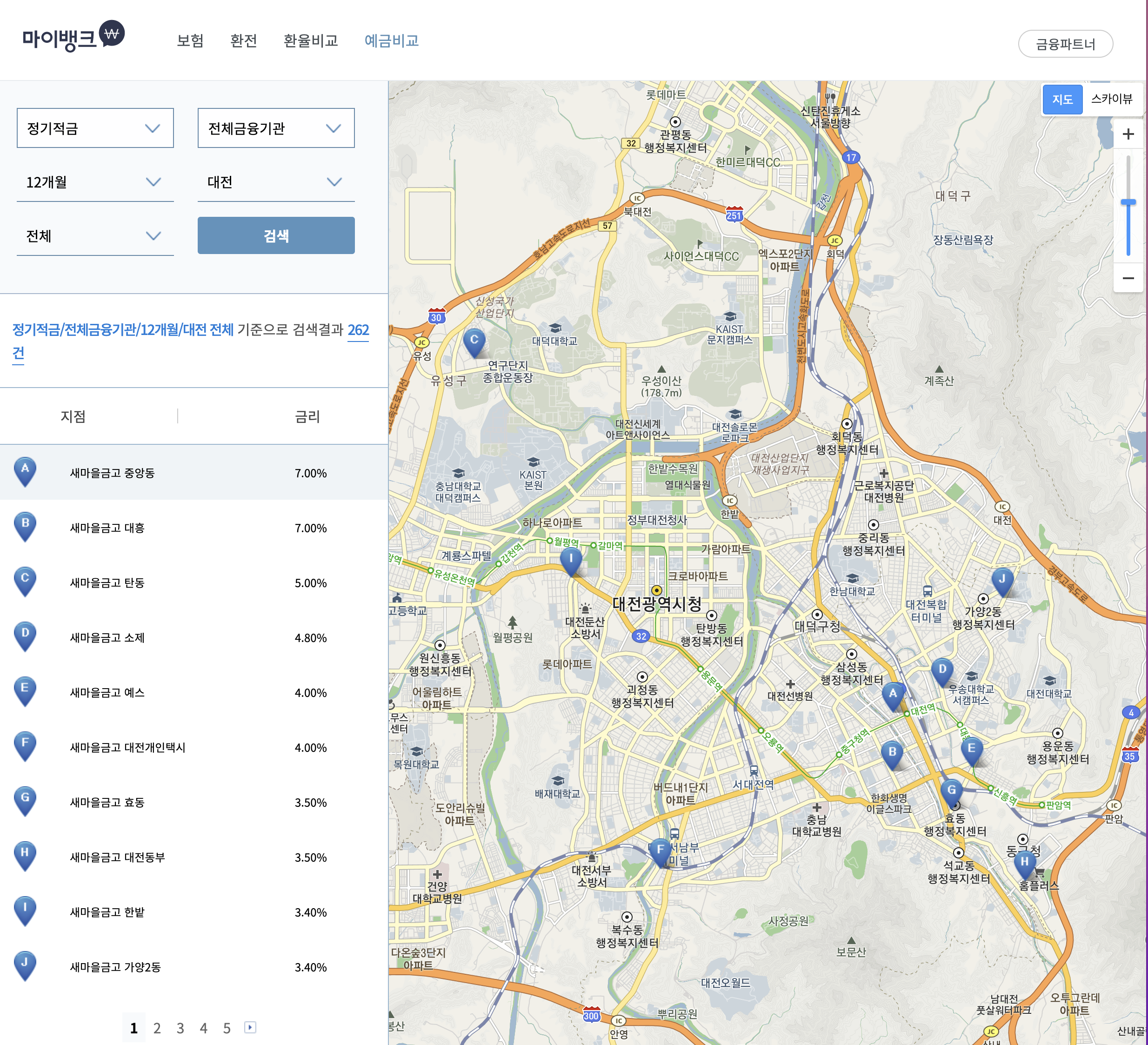Open the 전체 district dropdown
Image resolution: width=1148 pixels, height=1045 pixels.
[x=95, y=236]
